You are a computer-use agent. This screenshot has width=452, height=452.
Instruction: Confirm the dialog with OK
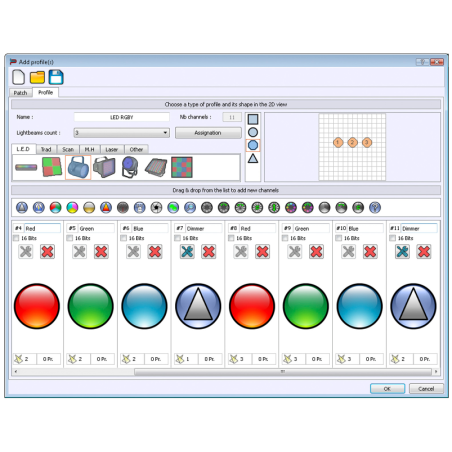[387, 389]
